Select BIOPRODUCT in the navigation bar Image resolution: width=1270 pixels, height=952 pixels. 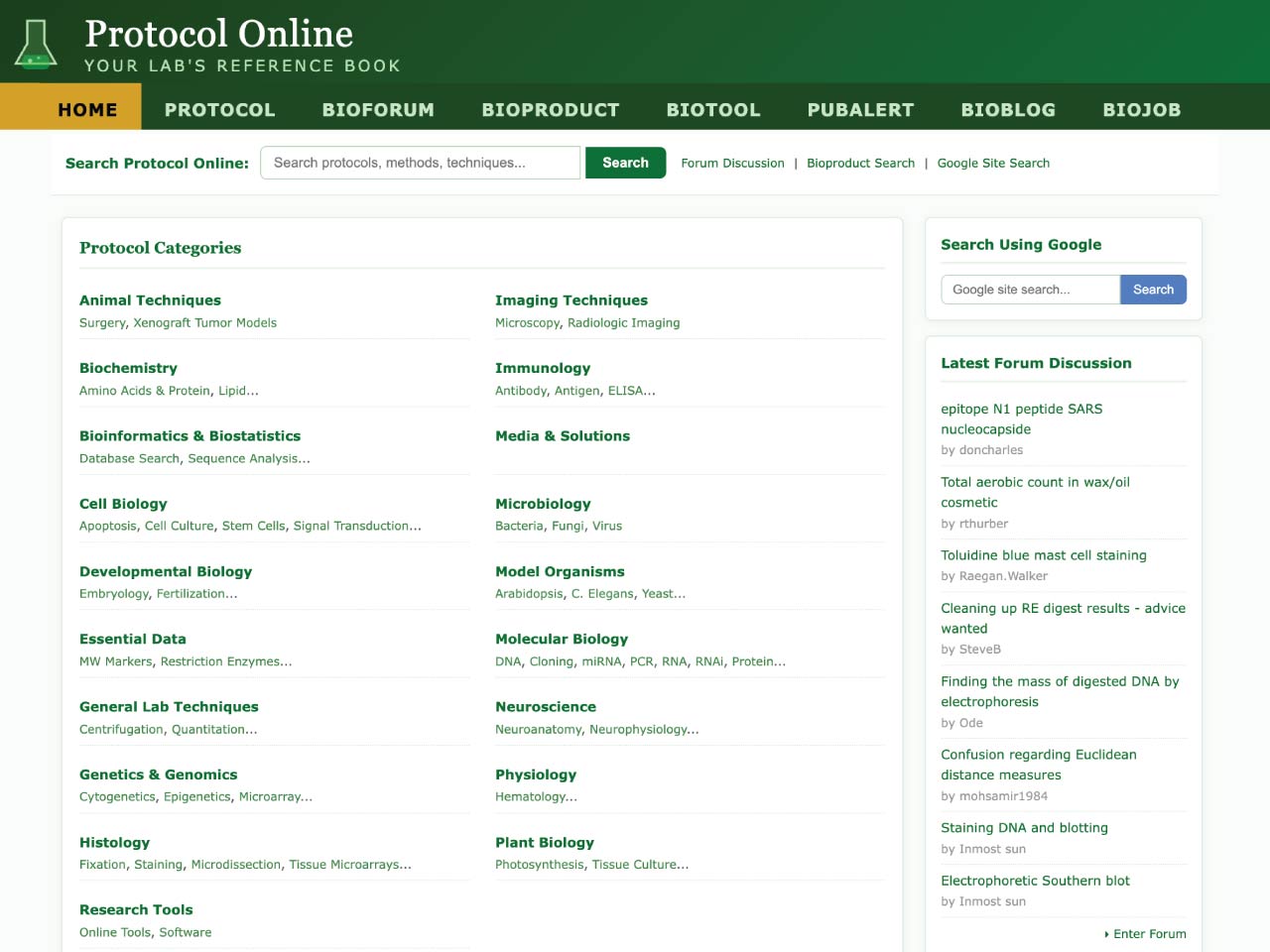(x=551, y=109)
